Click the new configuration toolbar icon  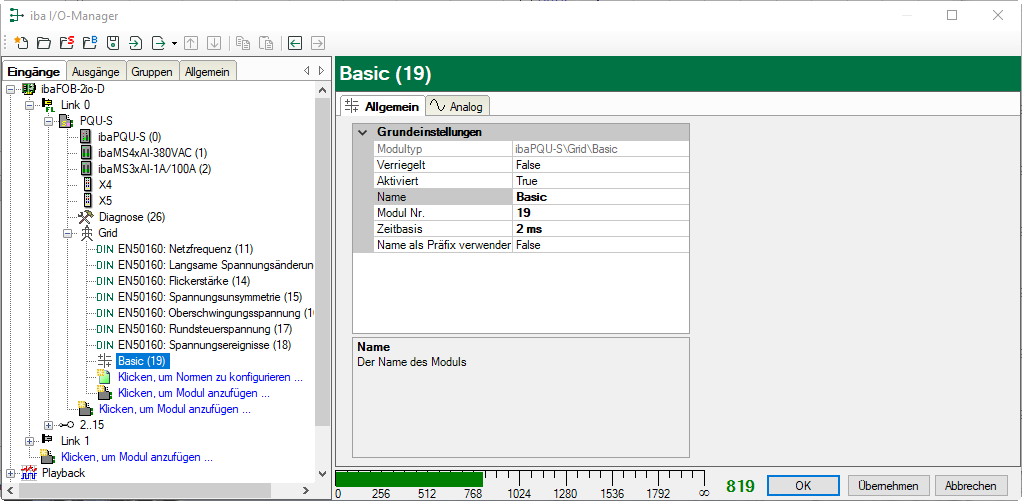20,43
